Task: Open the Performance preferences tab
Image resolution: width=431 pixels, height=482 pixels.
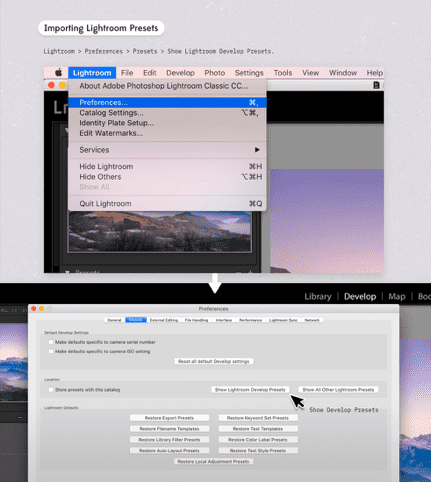Action: pyautogui.click(x=250, y=320)
